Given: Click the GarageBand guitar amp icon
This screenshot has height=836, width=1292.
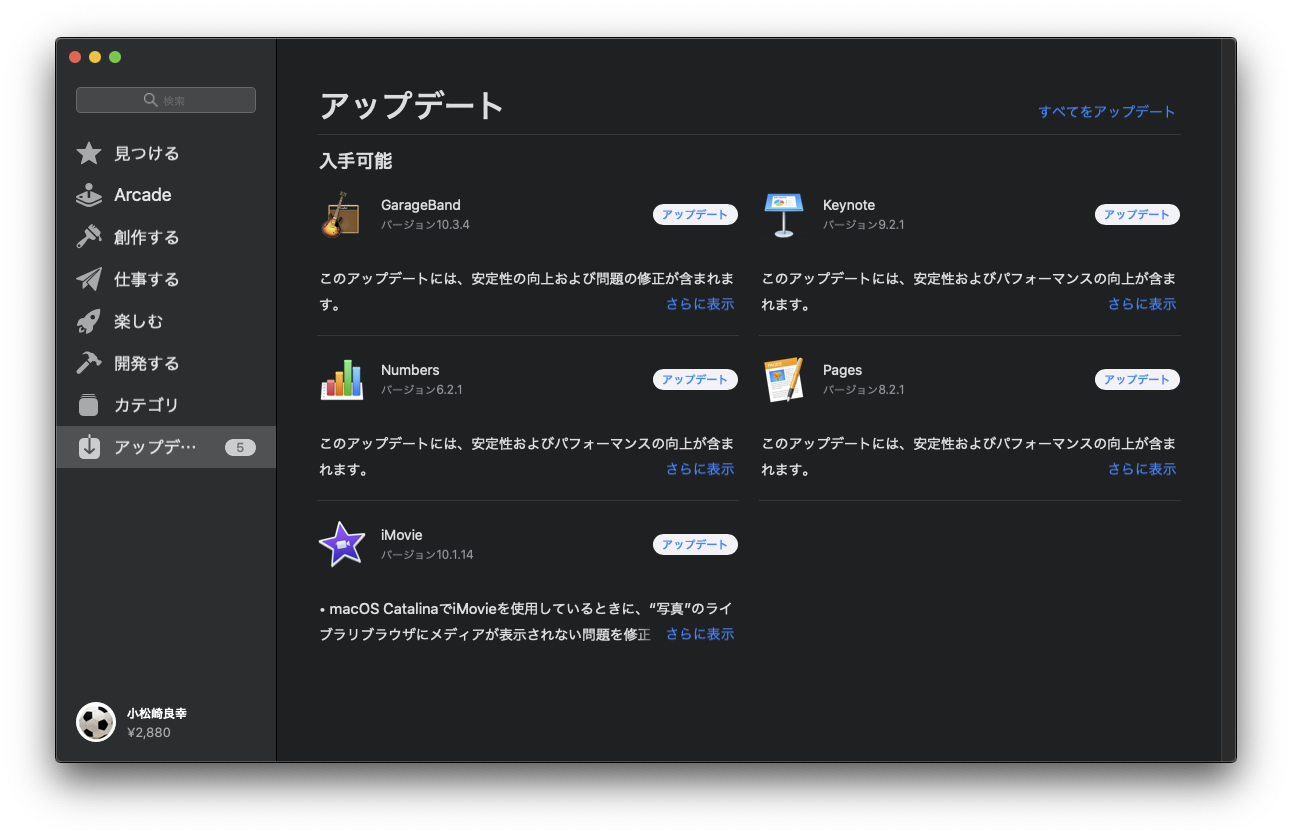Looking at the screenshot, I should point(341,214).
